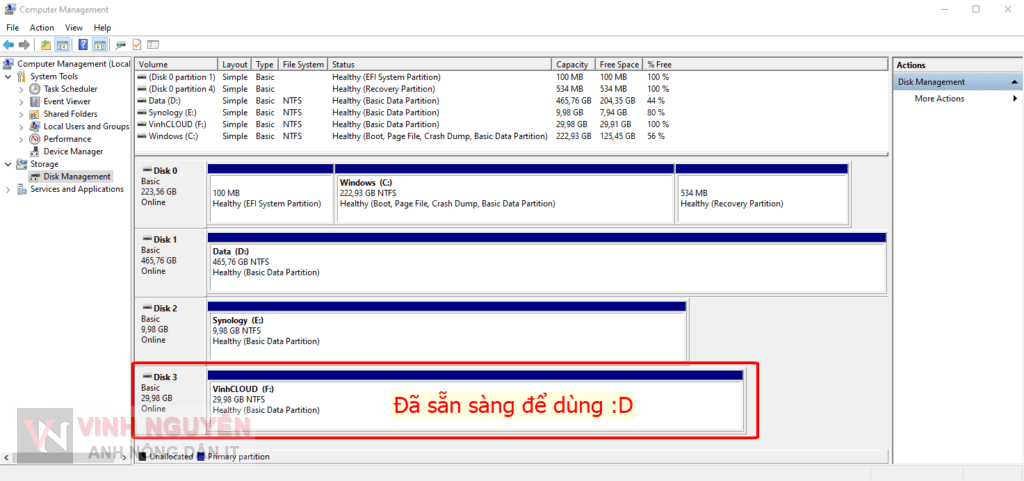Open the View menu
Image resolution: width=1024 pixels, height=481 pixels.
[x=74, y=28]
